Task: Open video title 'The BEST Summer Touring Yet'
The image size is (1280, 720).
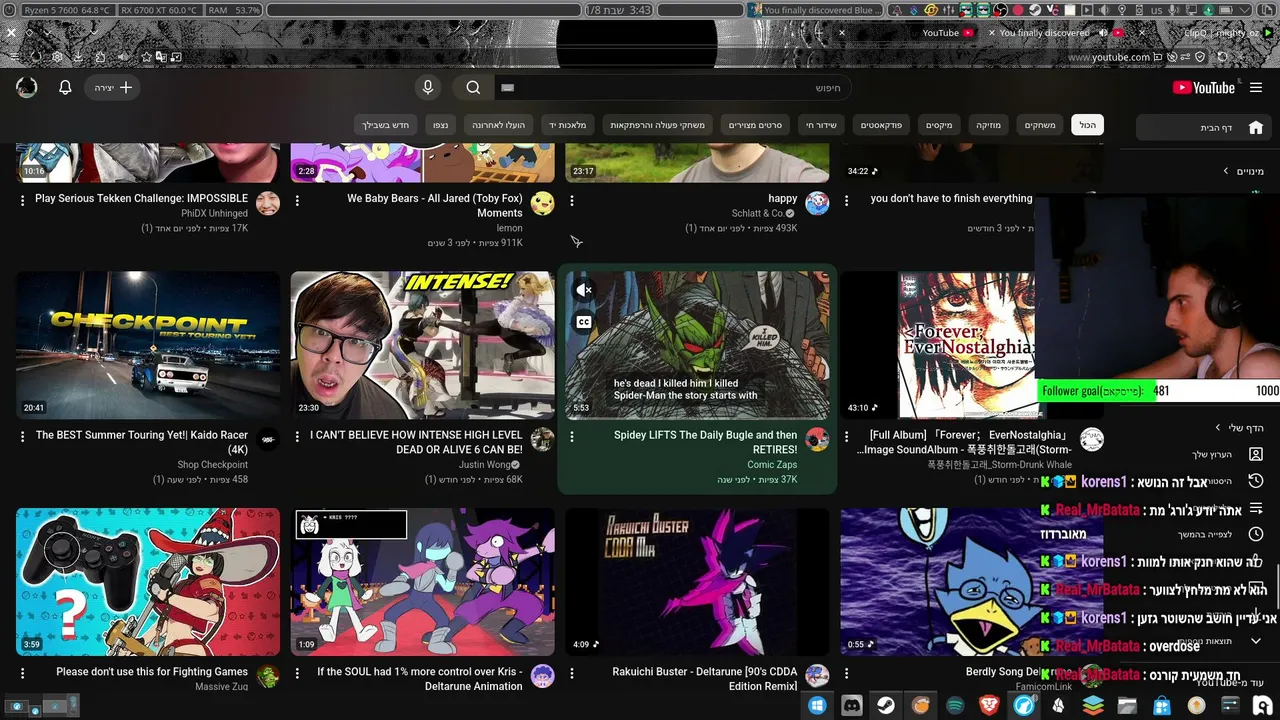Action: (142, 442)
